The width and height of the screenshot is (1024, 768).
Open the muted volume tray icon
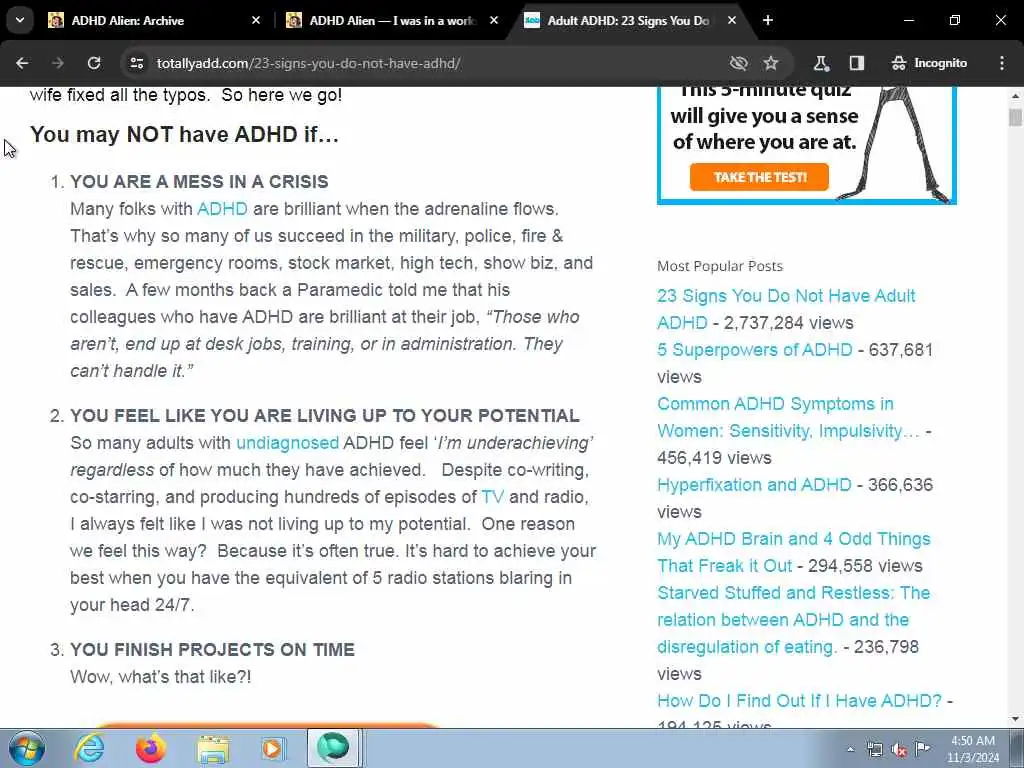(x=899, y=750)
